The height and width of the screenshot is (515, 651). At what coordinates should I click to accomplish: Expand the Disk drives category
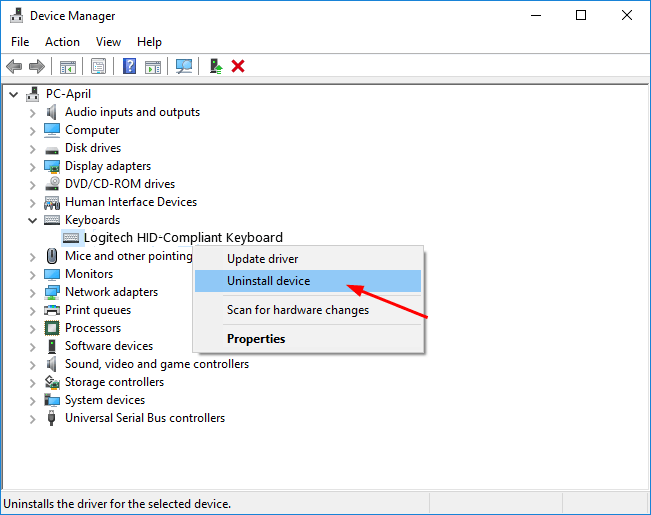[33, 148]
